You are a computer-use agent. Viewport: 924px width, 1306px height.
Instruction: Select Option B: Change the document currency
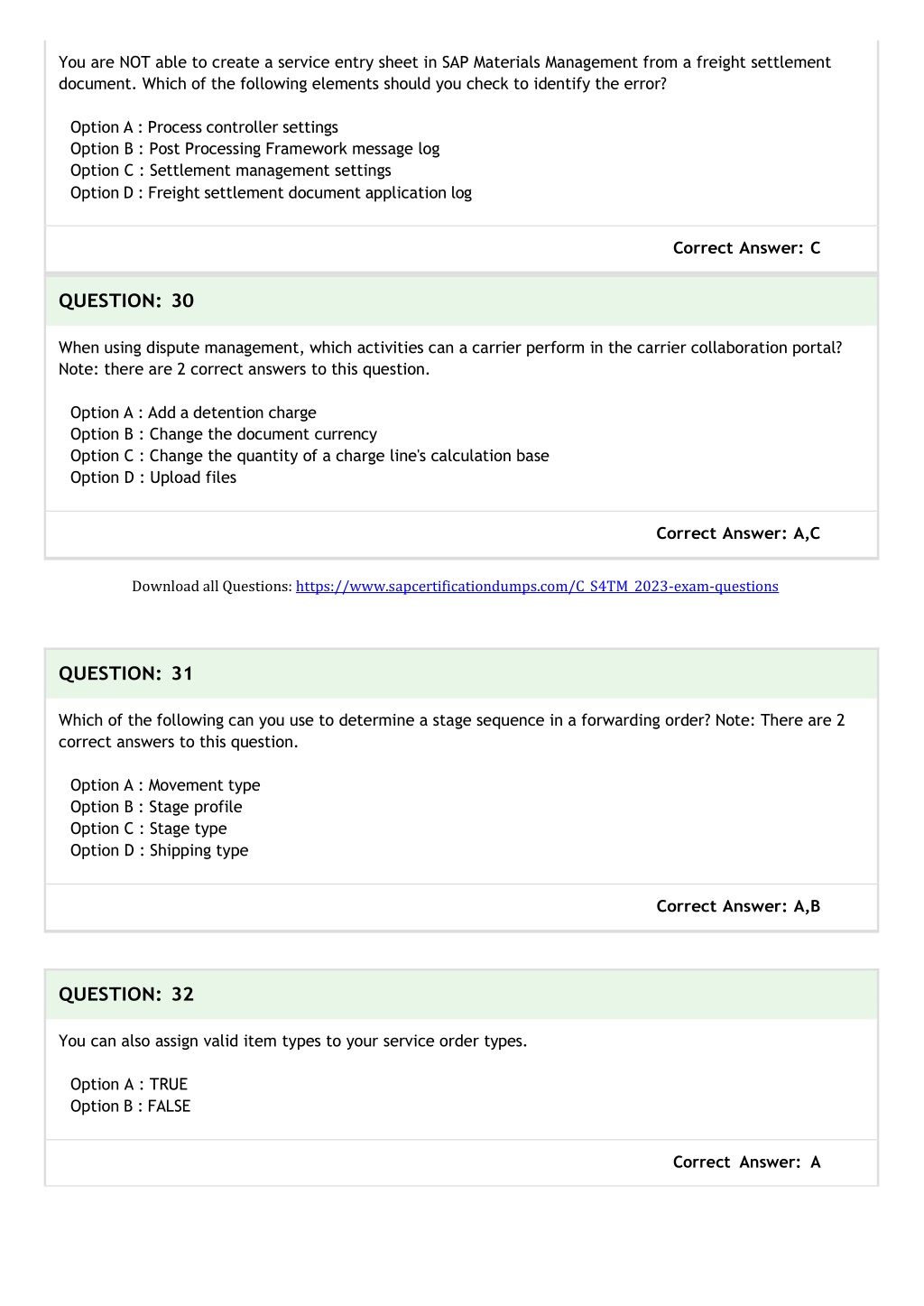(224, 434)
